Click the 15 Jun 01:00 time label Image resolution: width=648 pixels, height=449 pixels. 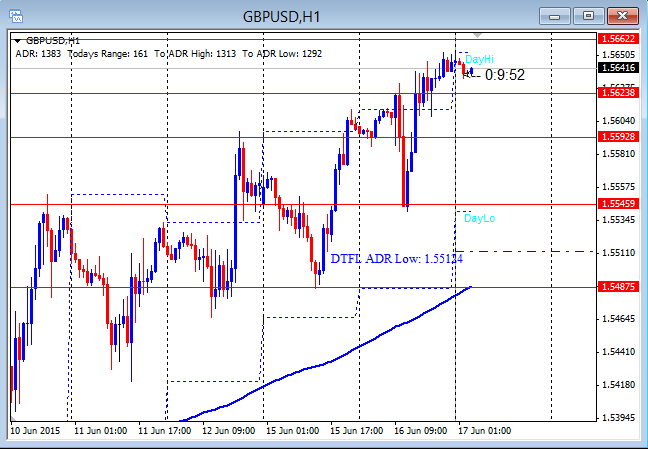[293, 431]
